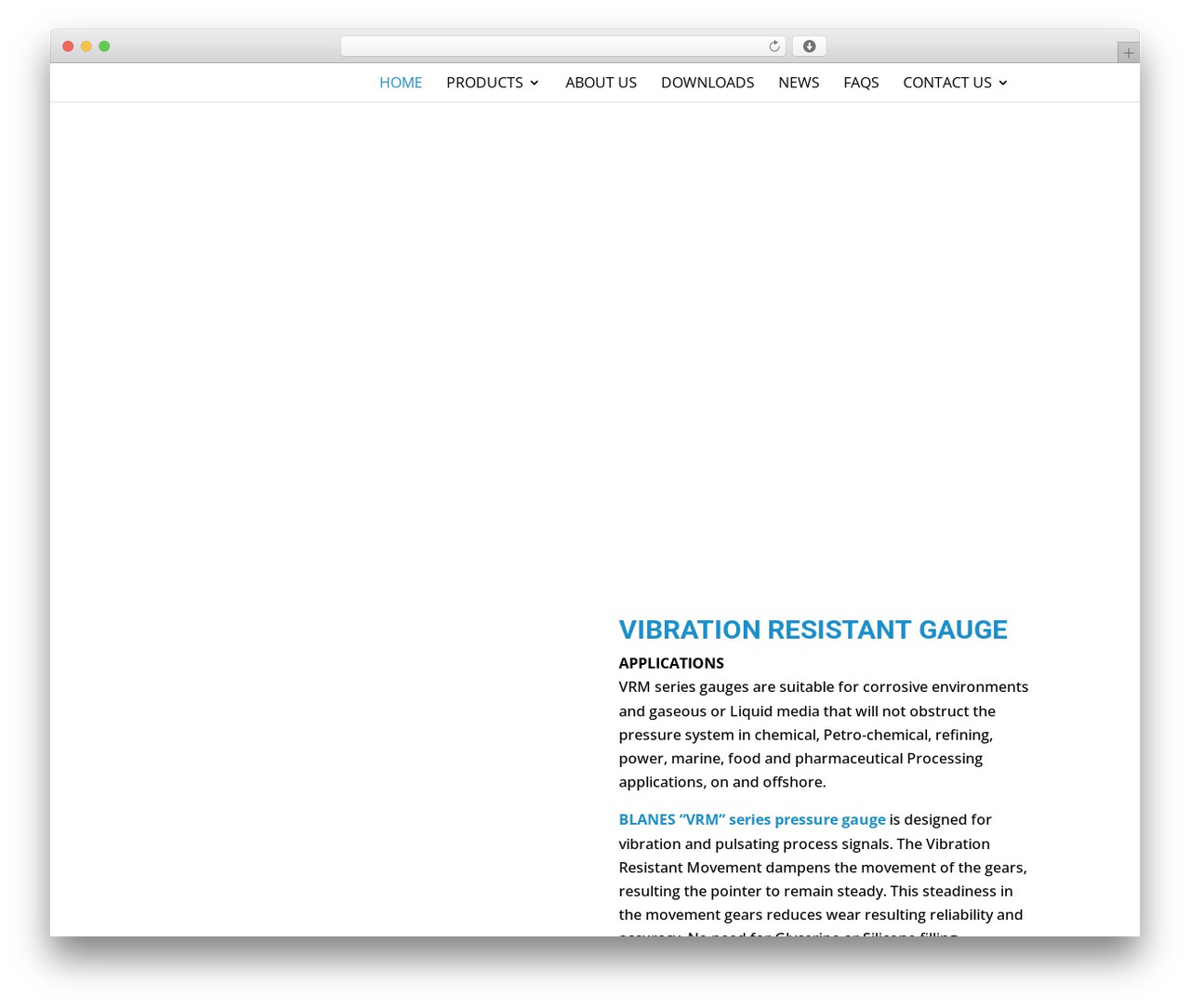Minimize the window with the yellow button
This screenshot has width=1190, height=1008.
(86, 46)
